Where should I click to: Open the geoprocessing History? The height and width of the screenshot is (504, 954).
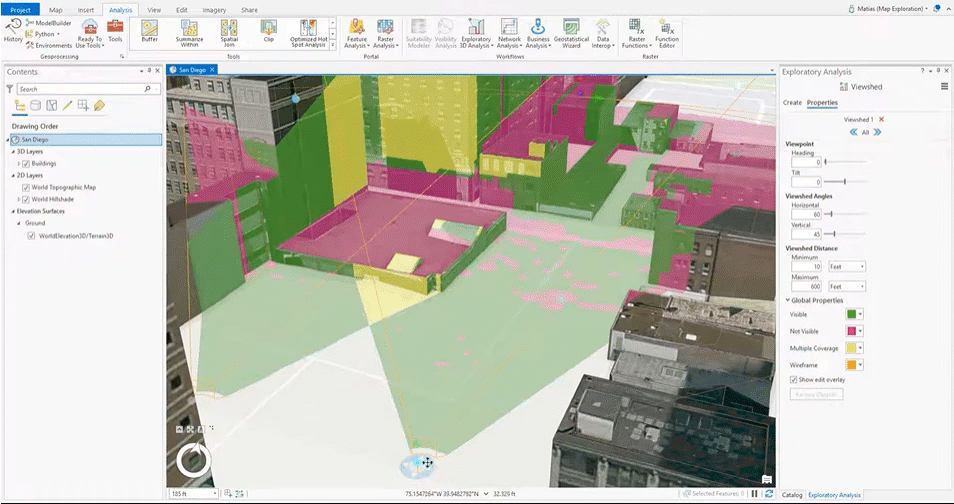(x=13, y=31)
